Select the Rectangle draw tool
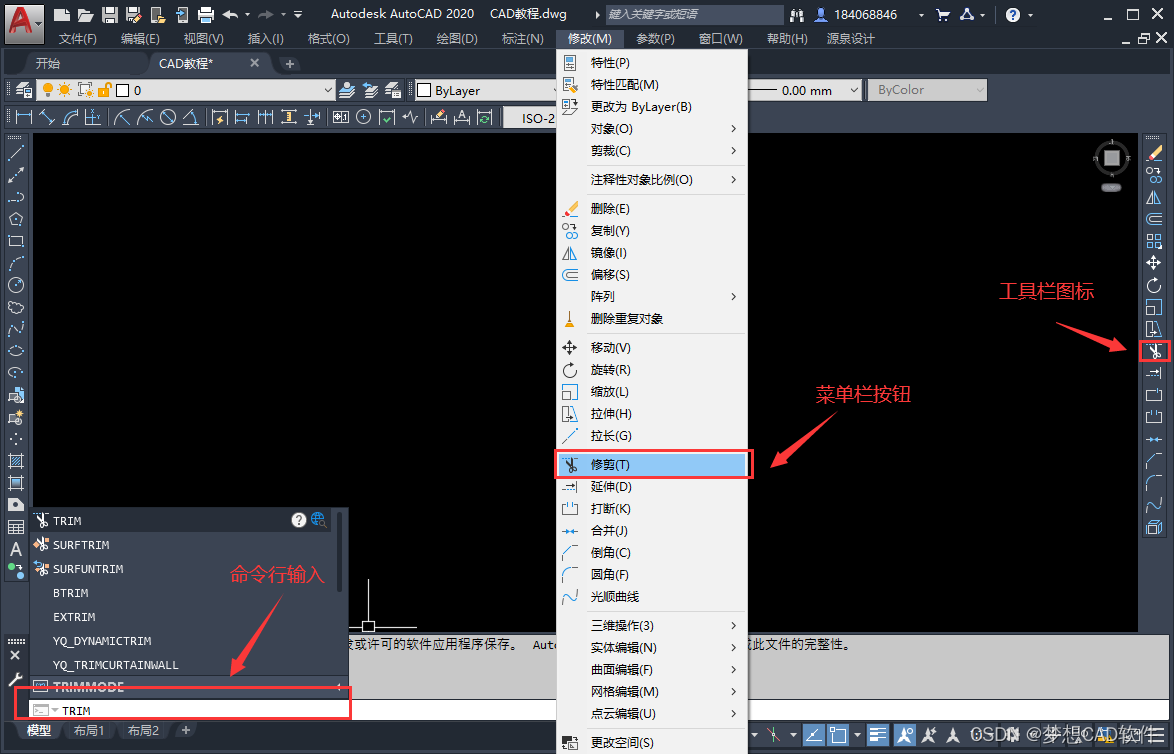The image size is (1174, 754). (16, 241)
